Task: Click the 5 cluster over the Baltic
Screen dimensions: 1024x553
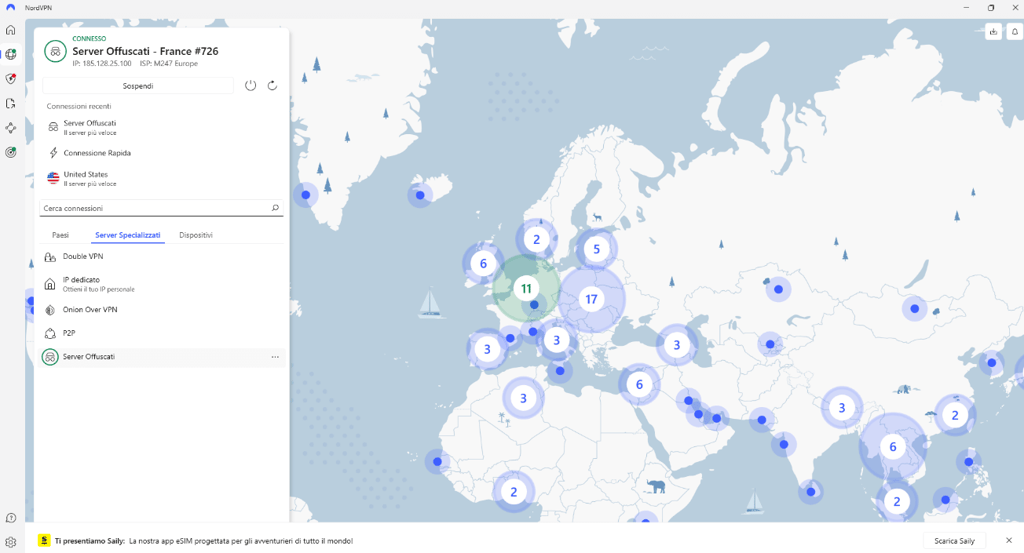Action: [596, 249]
